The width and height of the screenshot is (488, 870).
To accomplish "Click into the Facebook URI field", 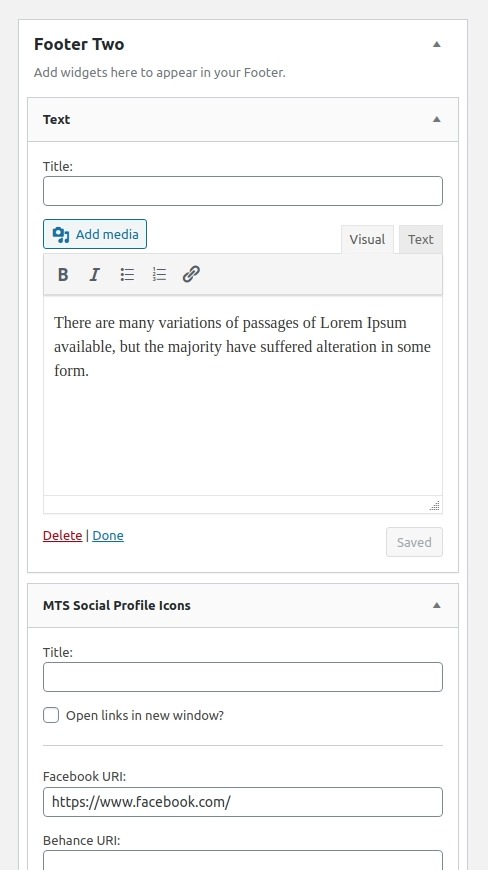I will pos(243,802).
